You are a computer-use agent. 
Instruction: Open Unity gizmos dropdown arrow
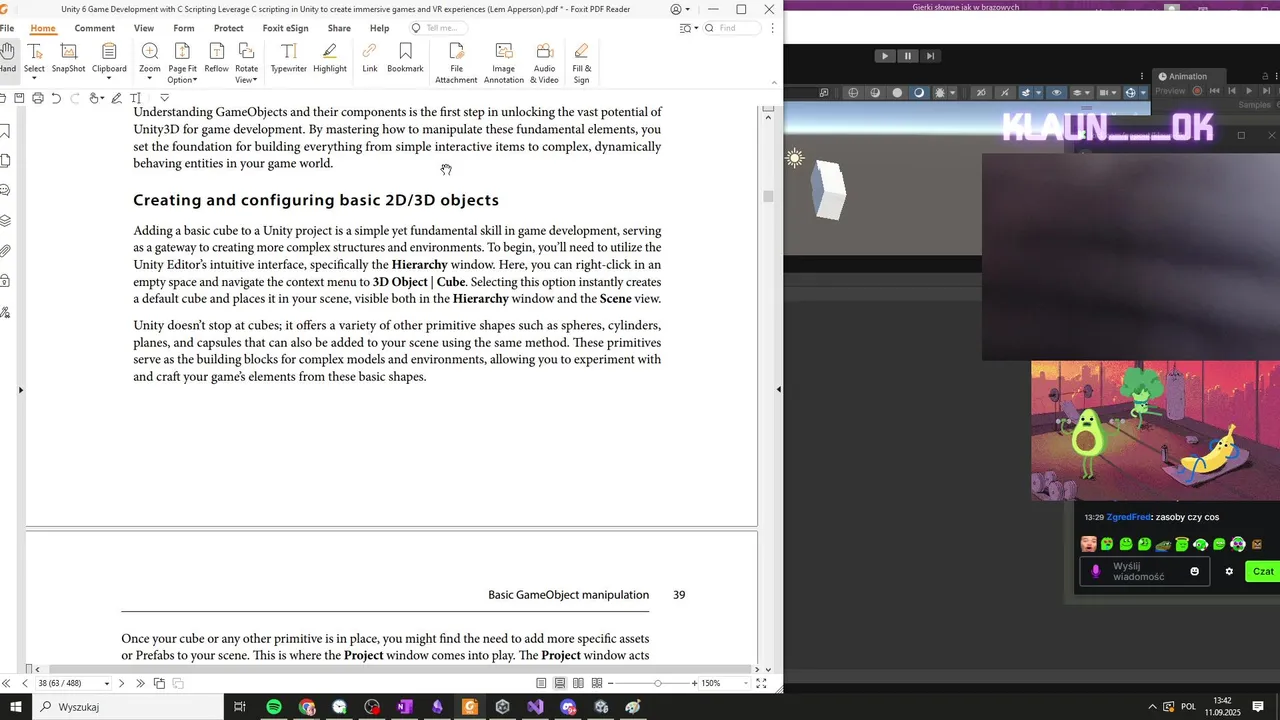pos(1144,93)
